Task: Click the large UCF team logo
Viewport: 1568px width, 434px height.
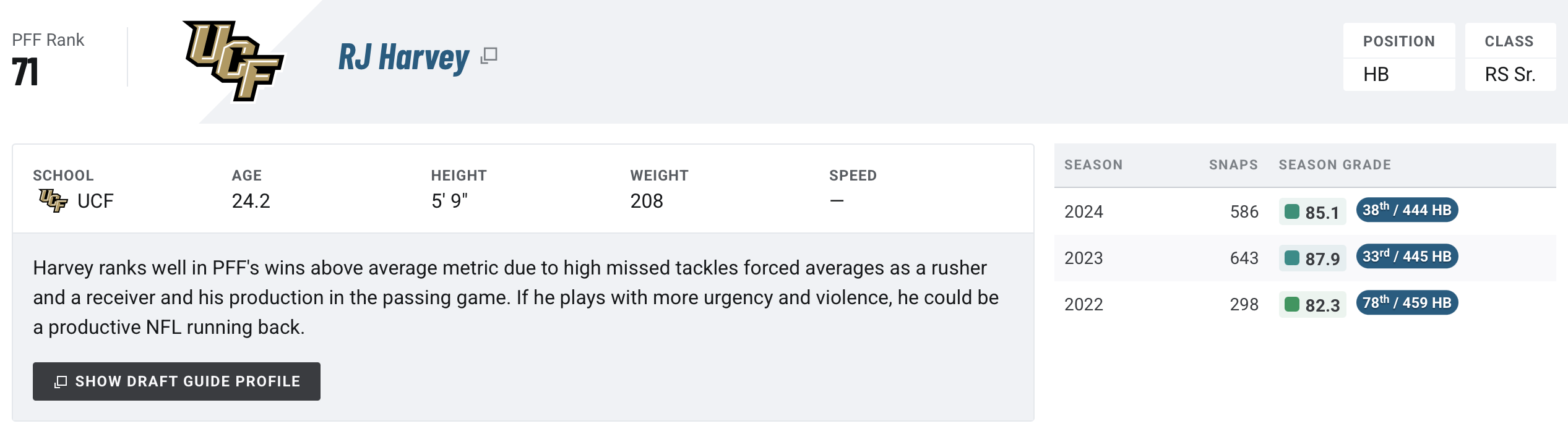Action: [x=233, y=61]
